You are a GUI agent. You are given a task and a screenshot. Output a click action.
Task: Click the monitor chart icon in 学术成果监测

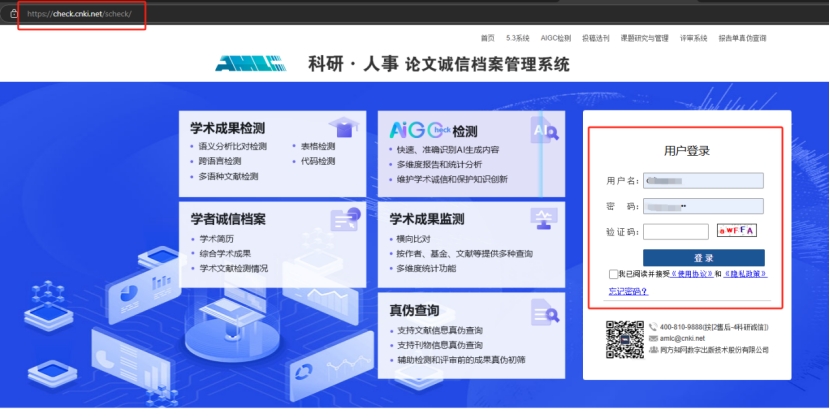(545, 219)
